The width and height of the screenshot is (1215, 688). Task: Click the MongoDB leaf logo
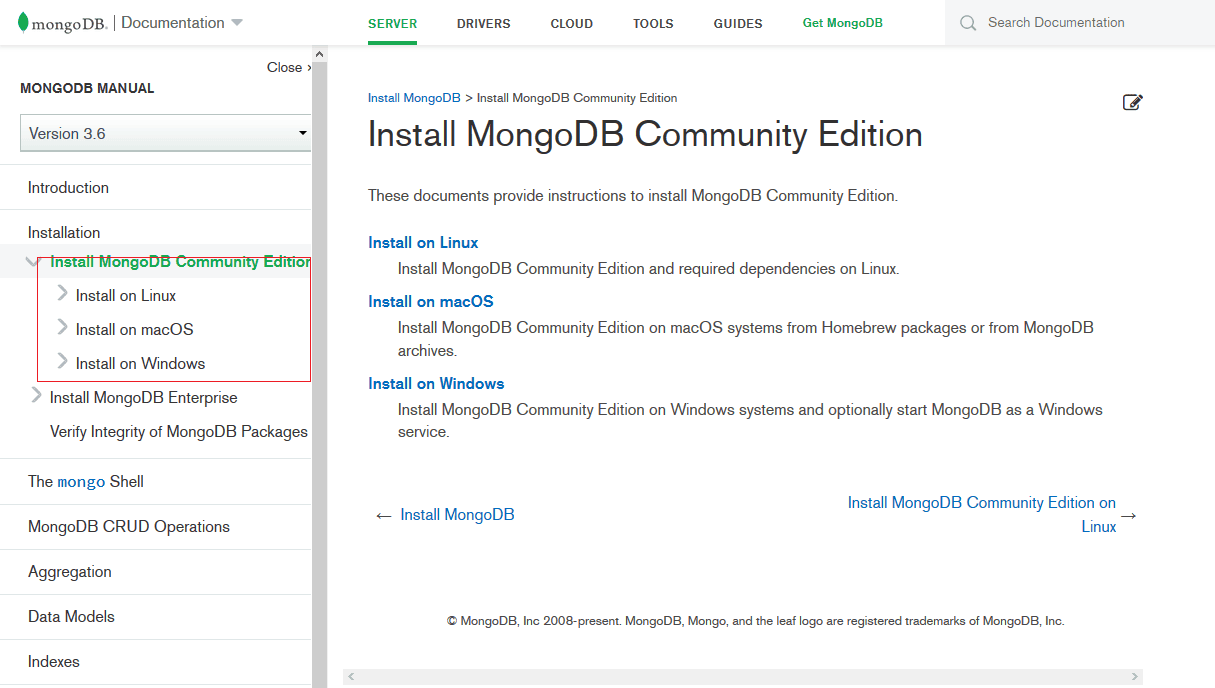tap(23, 23)
